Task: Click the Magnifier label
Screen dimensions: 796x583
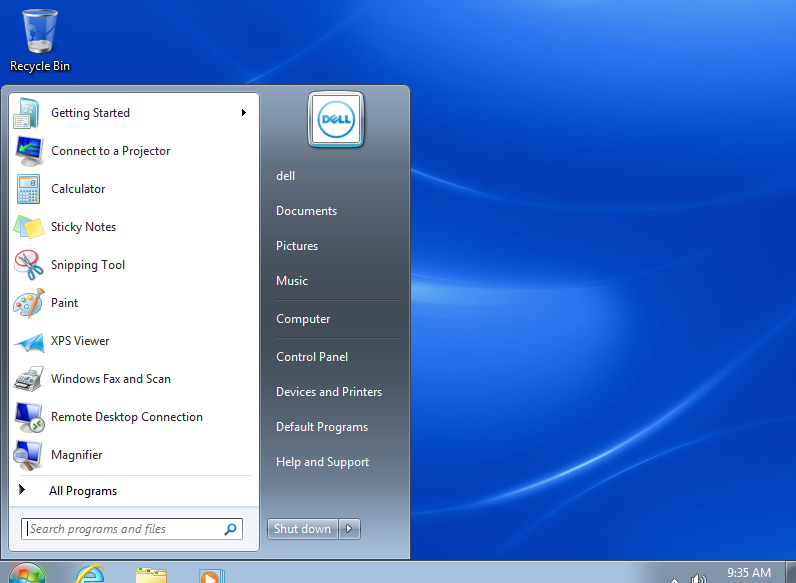Action: click(x=77, y=455)
